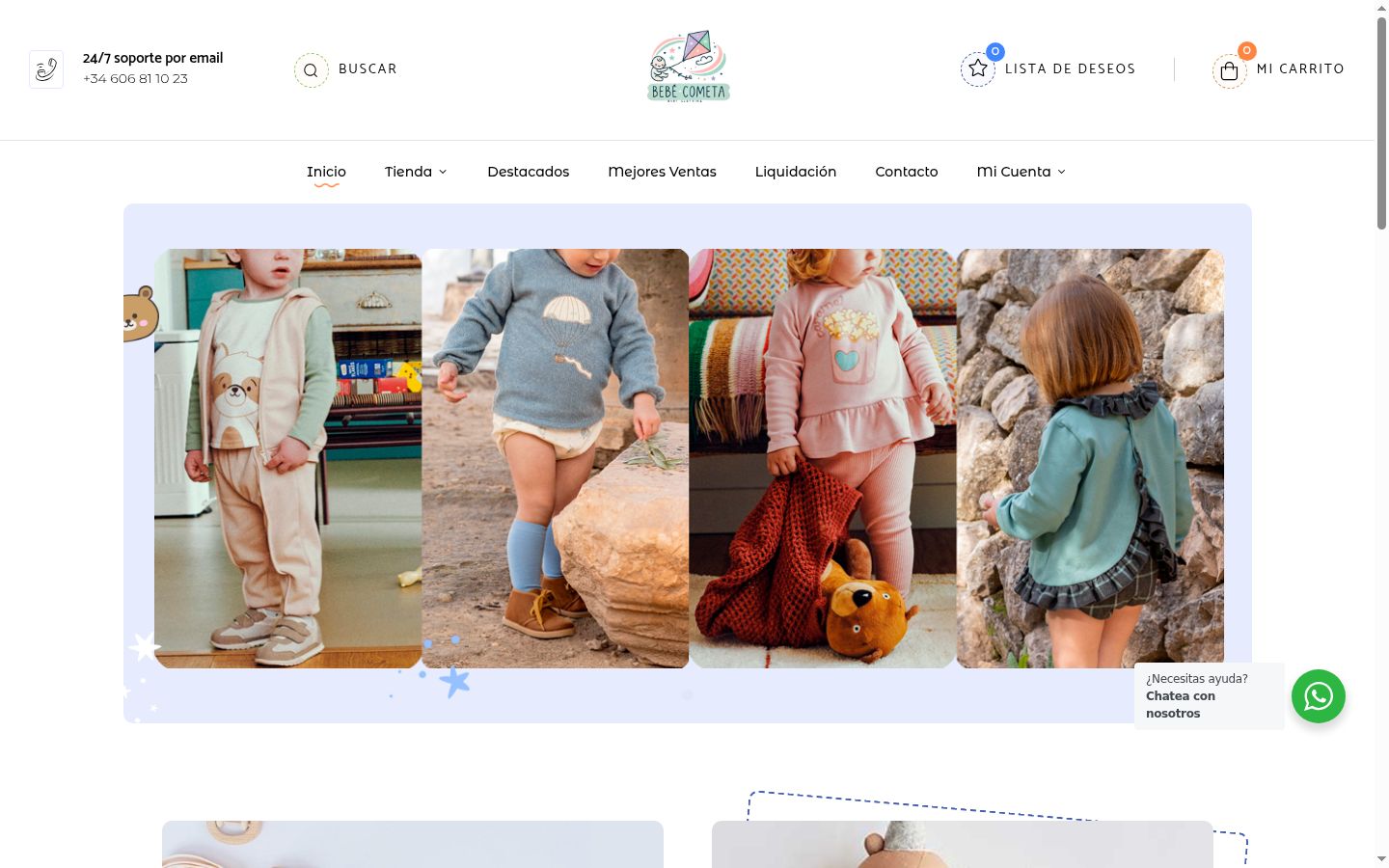
Task: Open the Tienda menu item
Action: coord(408,172)
